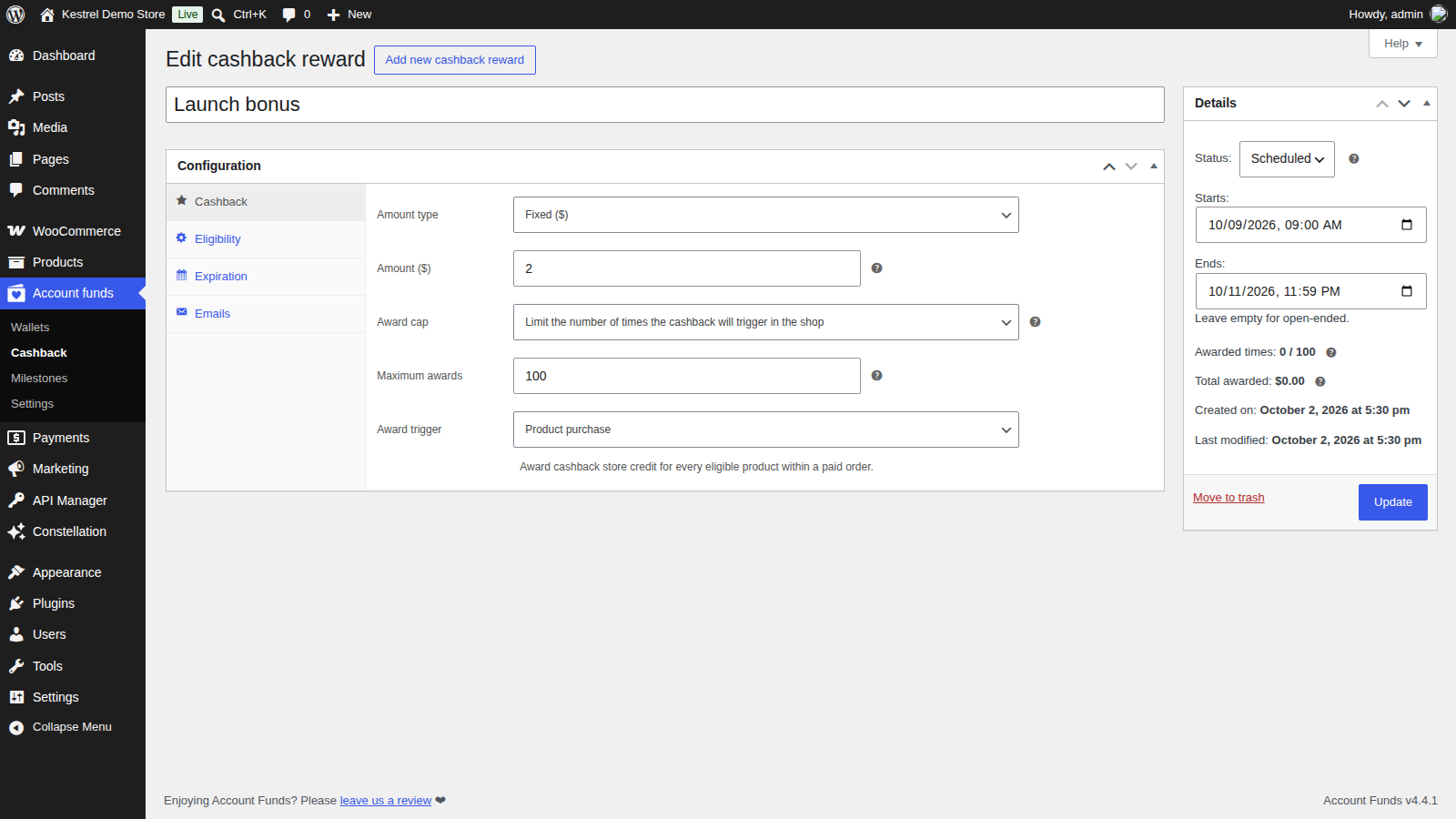Click help icon next to Award cap
The width and height of the screenshot is (1456, 819).
tap(1035, 322)
